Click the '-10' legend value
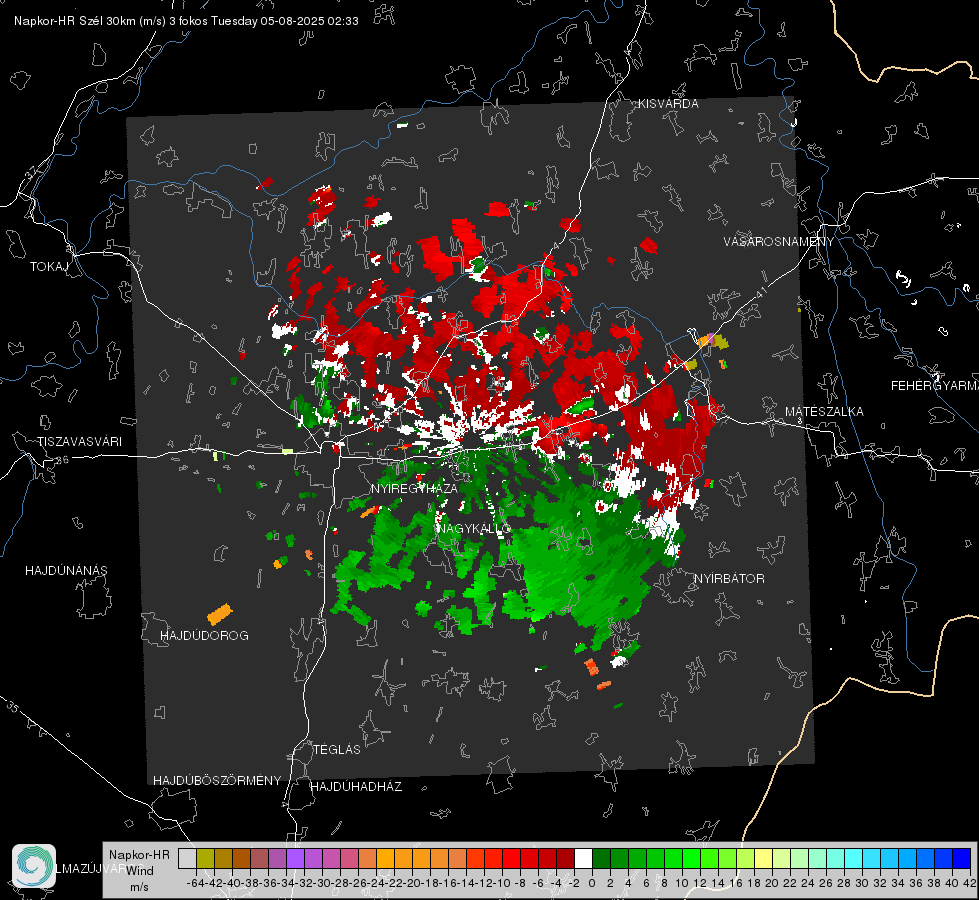 pyautogui.click(x=502, y=883)
